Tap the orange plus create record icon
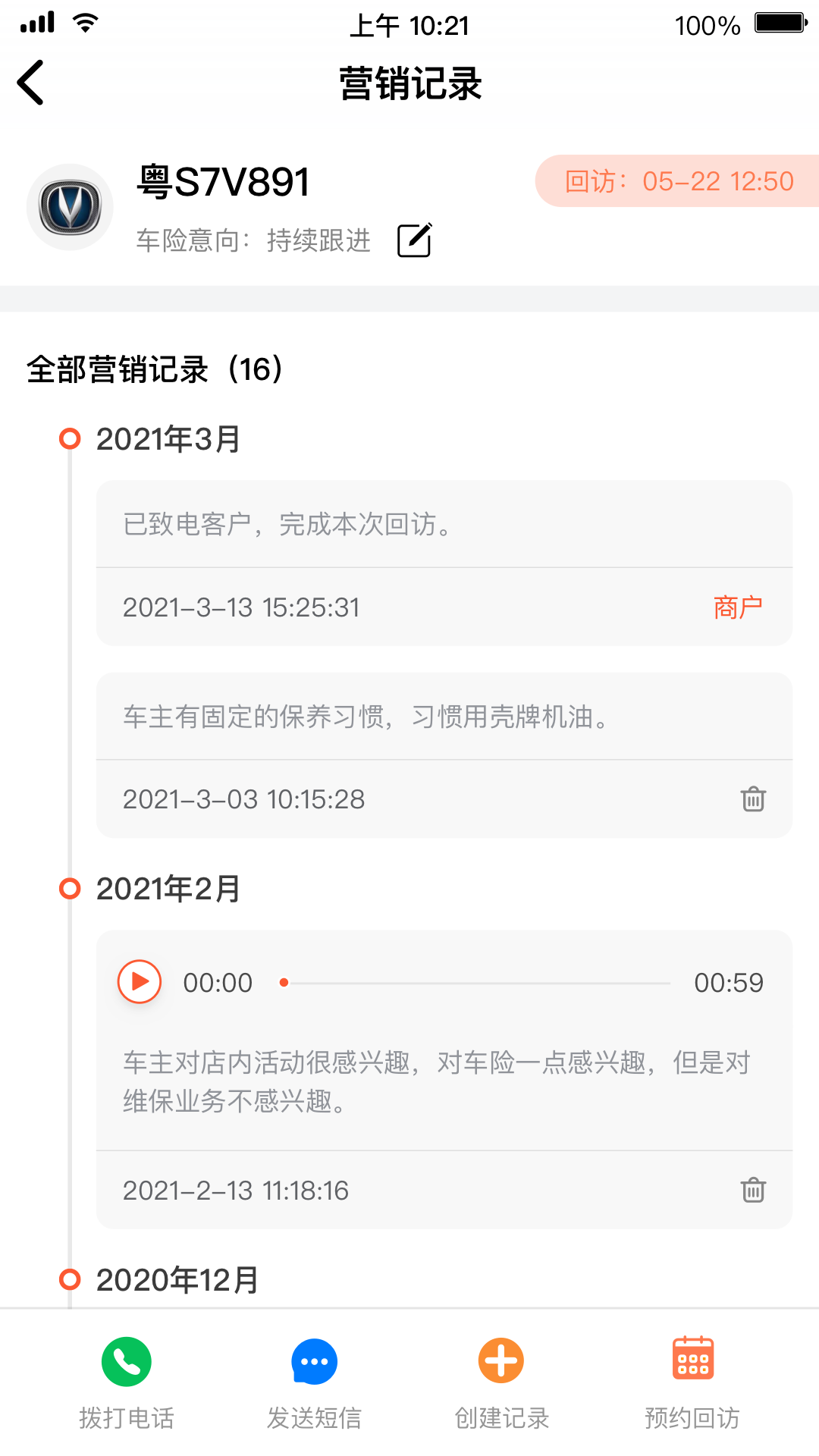Viewport: 819px width, 1456px height. pyautogui.click(x=501, y=1361)
